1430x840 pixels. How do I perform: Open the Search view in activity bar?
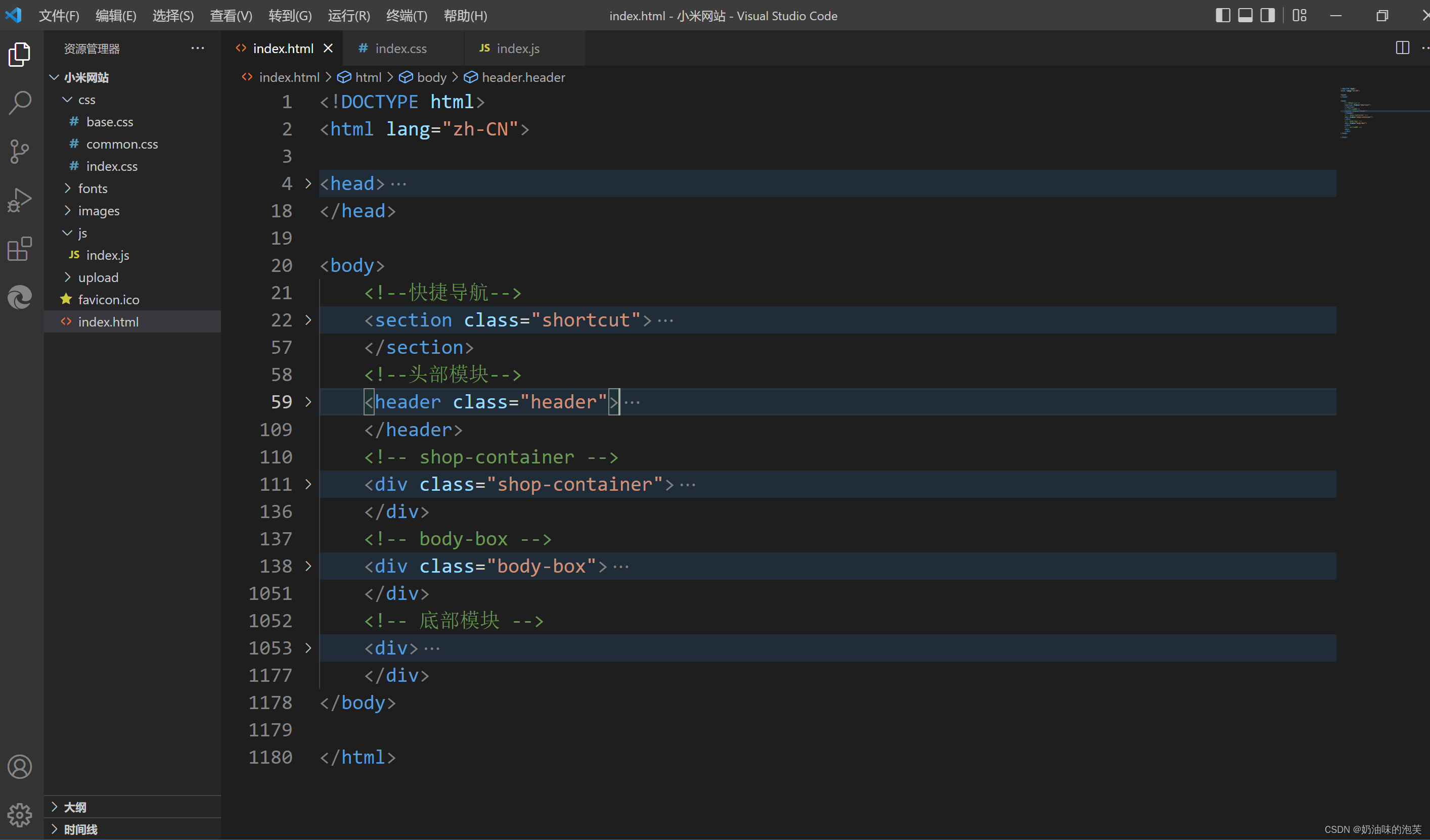[20, 103]
